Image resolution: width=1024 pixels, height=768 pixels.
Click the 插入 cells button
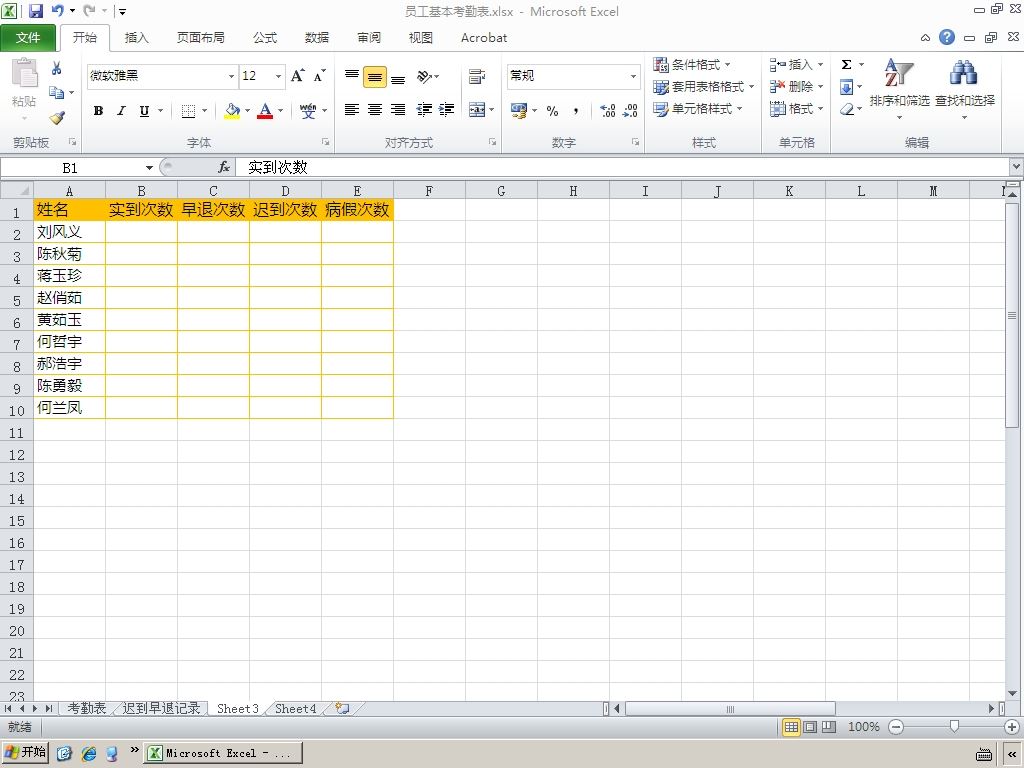click(796, 64)
